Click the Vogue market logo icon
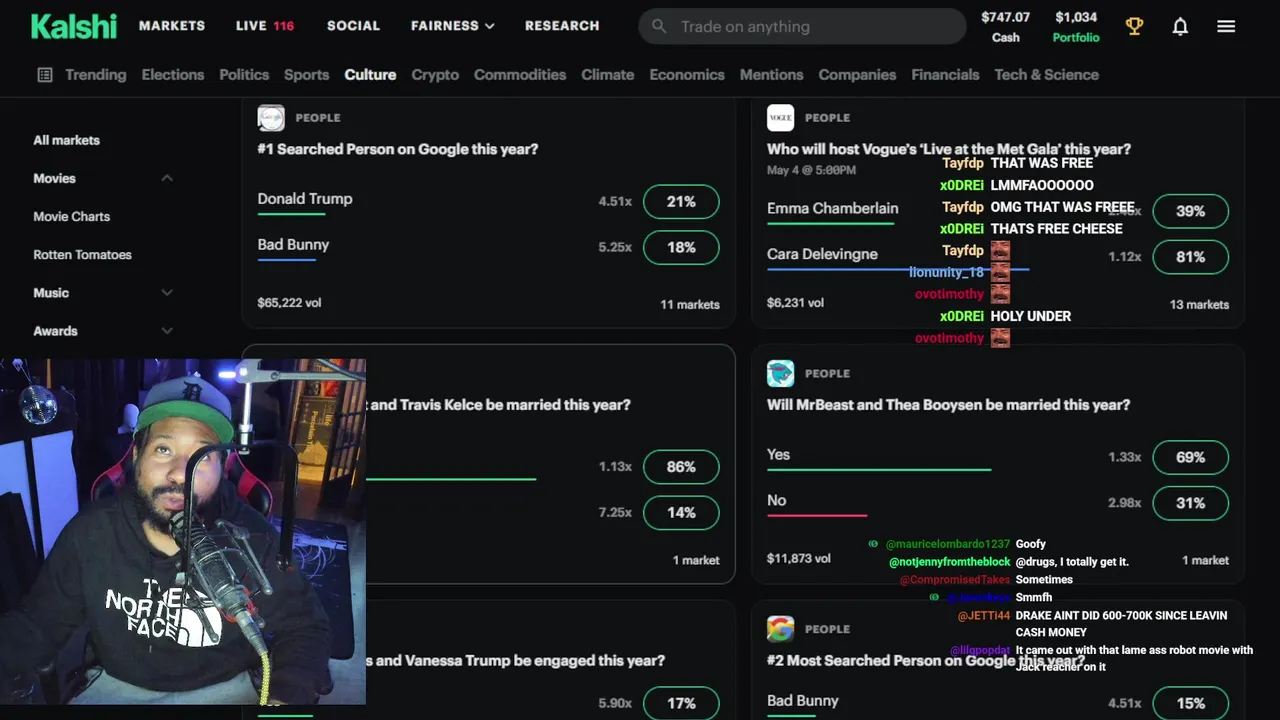 [x=780, y=118]
